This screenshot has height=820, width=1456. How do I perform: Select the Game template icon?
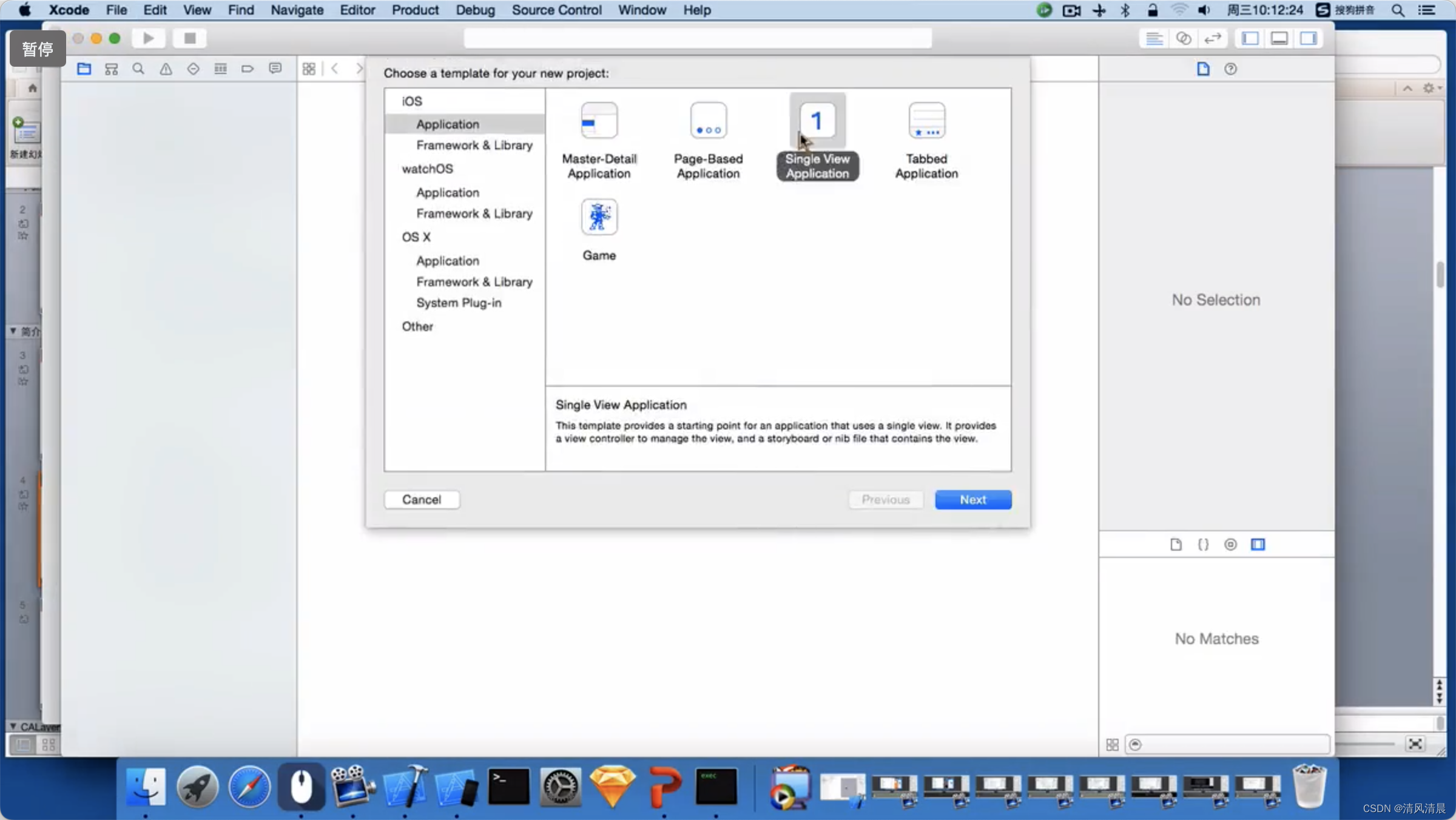point(599,217)
